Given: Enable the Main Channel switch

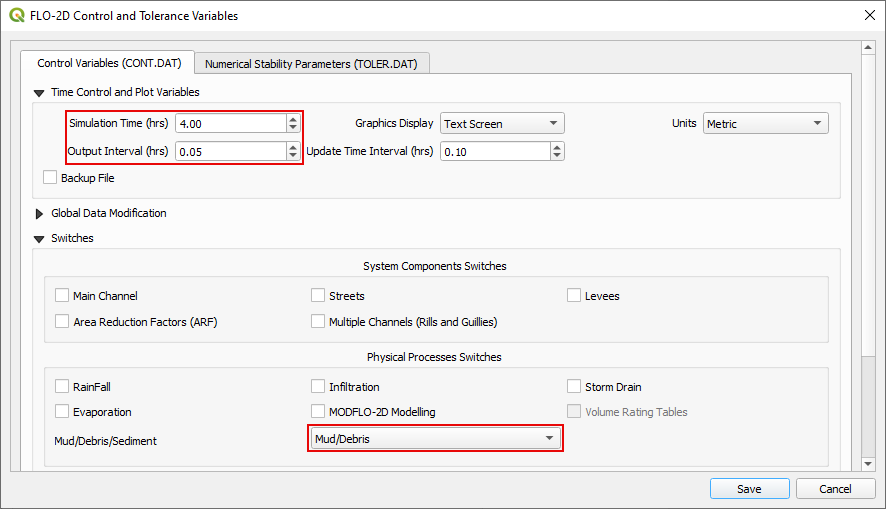Looking at the screenshot, I should pyautogui.click(x=63, y=296).
